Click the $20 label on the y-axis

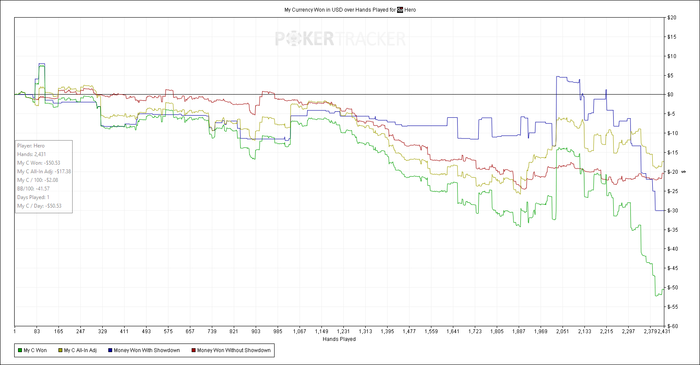click(671, 17)
